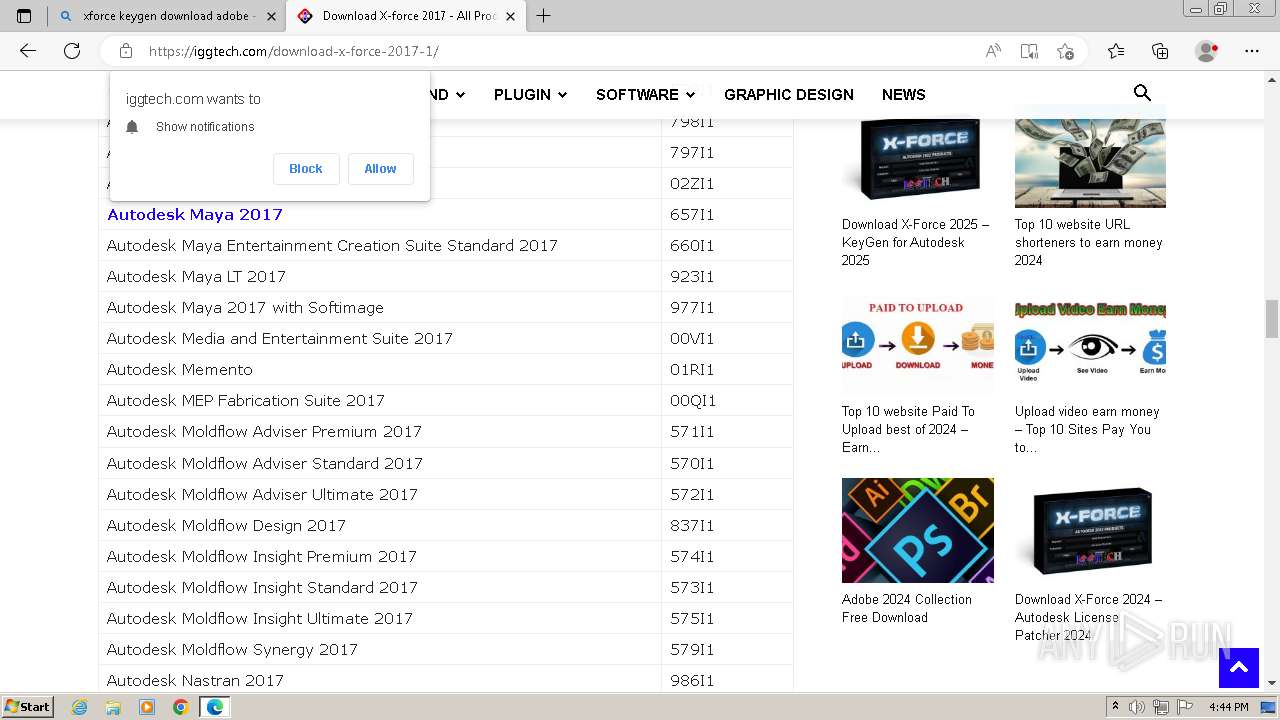Switch to xforce keygen search tab

pos(166,16)
